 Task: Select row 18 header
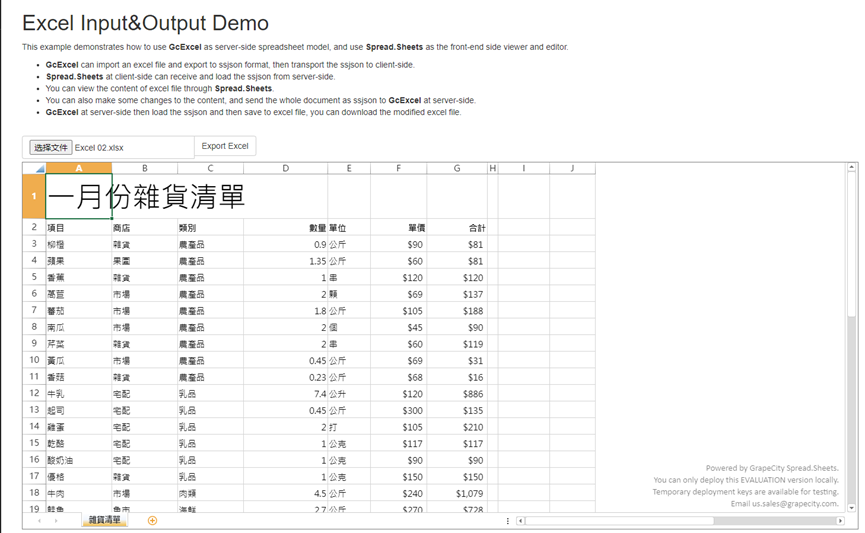pos(34,493)
